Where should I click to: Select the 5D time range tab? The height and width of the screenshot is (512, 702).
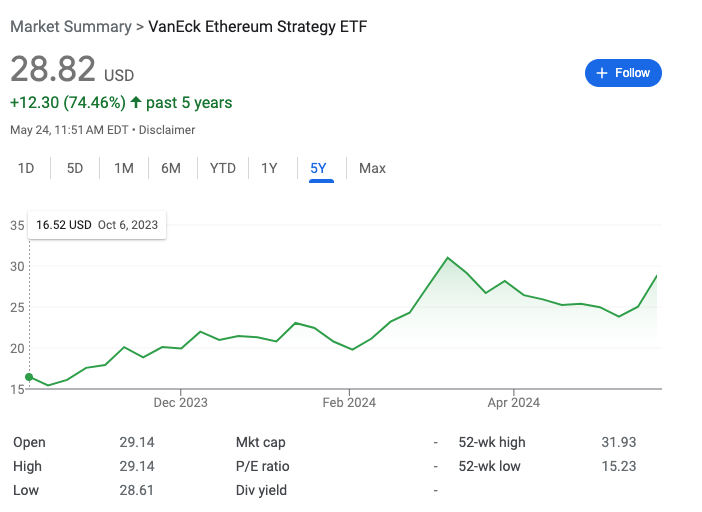pyautogui.click(x=75, y=168)
